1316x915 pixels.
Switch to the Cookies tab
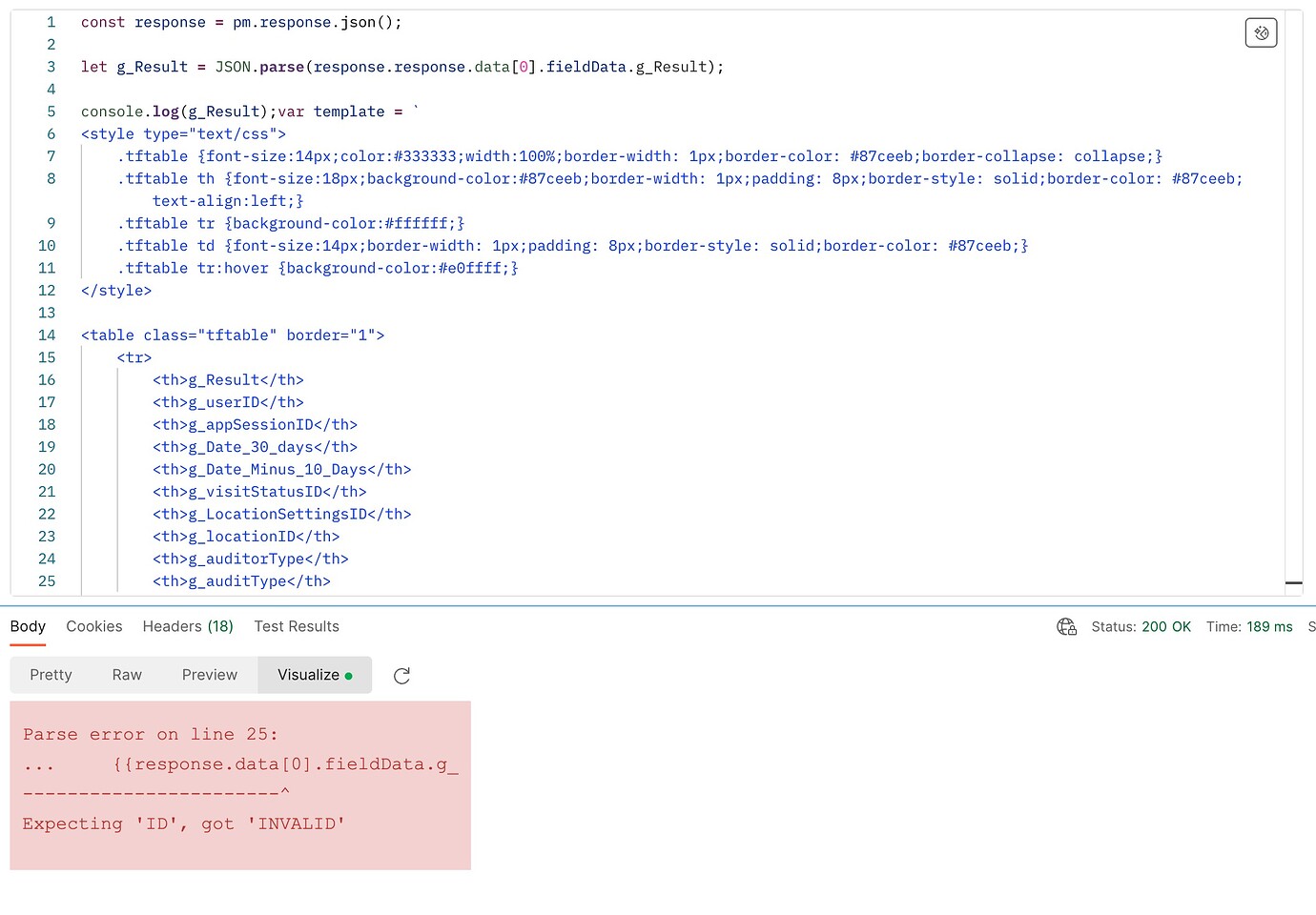[93, 626]
